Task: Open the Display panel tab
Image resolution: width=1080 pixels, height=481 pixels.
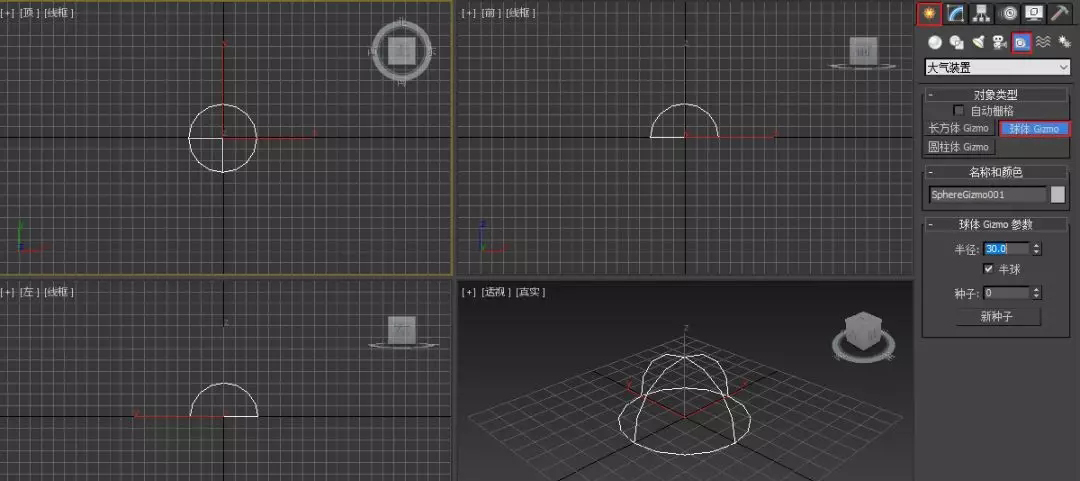Action: (1034, 12)
